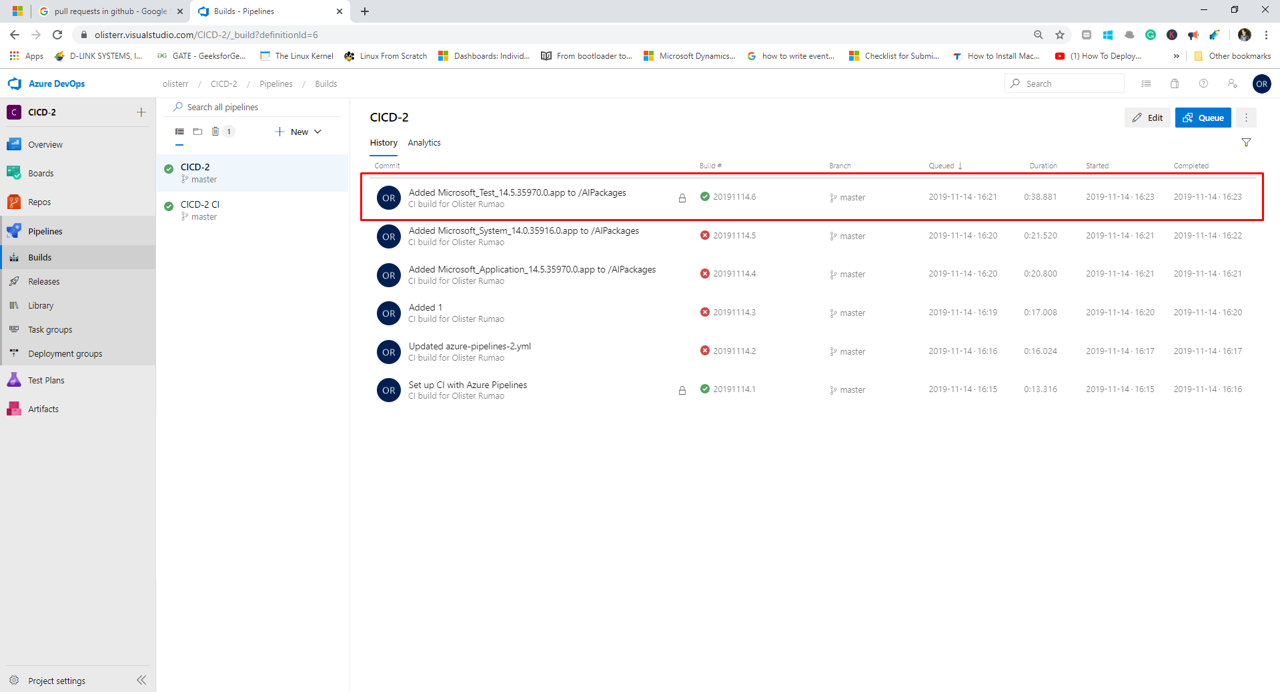1280x692 pixels.
Task: Open user settings icon in the header
Action: click(1232, 84)
